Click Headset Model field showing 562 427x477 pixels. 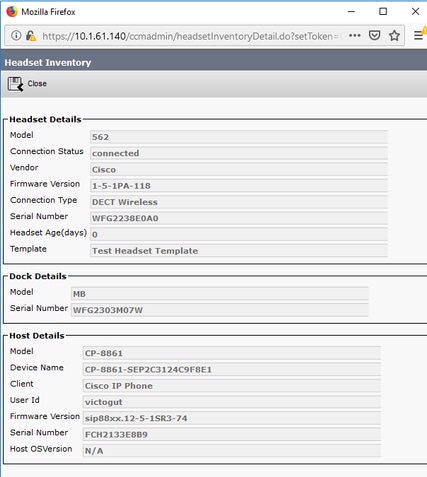tap(239, 137)
